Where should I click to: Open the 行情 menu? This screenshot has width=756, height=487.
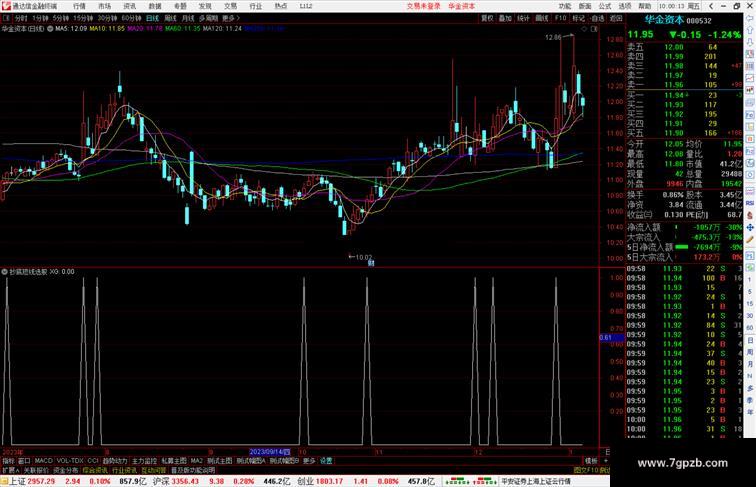(79, 6)
